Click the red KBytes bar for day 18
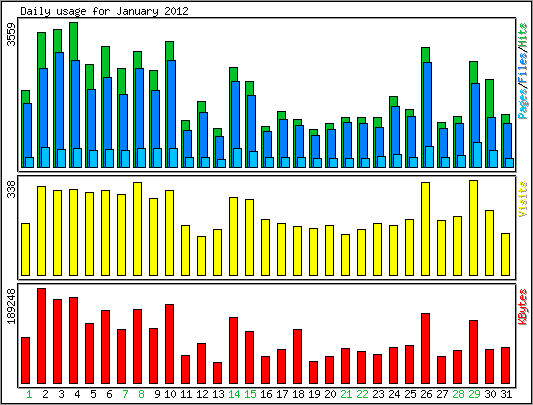 (297, 356)
